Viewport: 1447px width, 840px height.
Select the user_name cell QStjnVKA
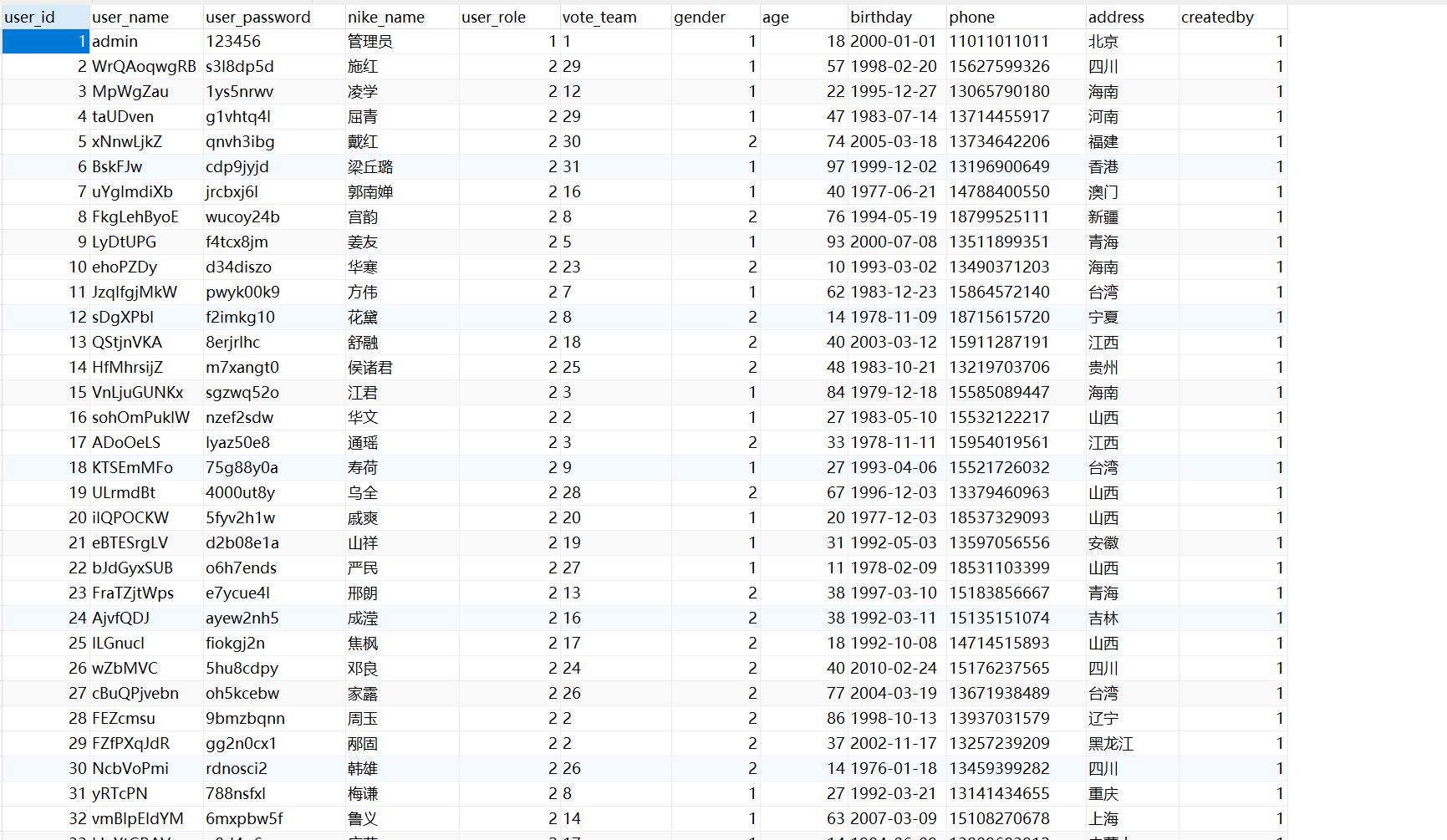click(x=145, y=342)
